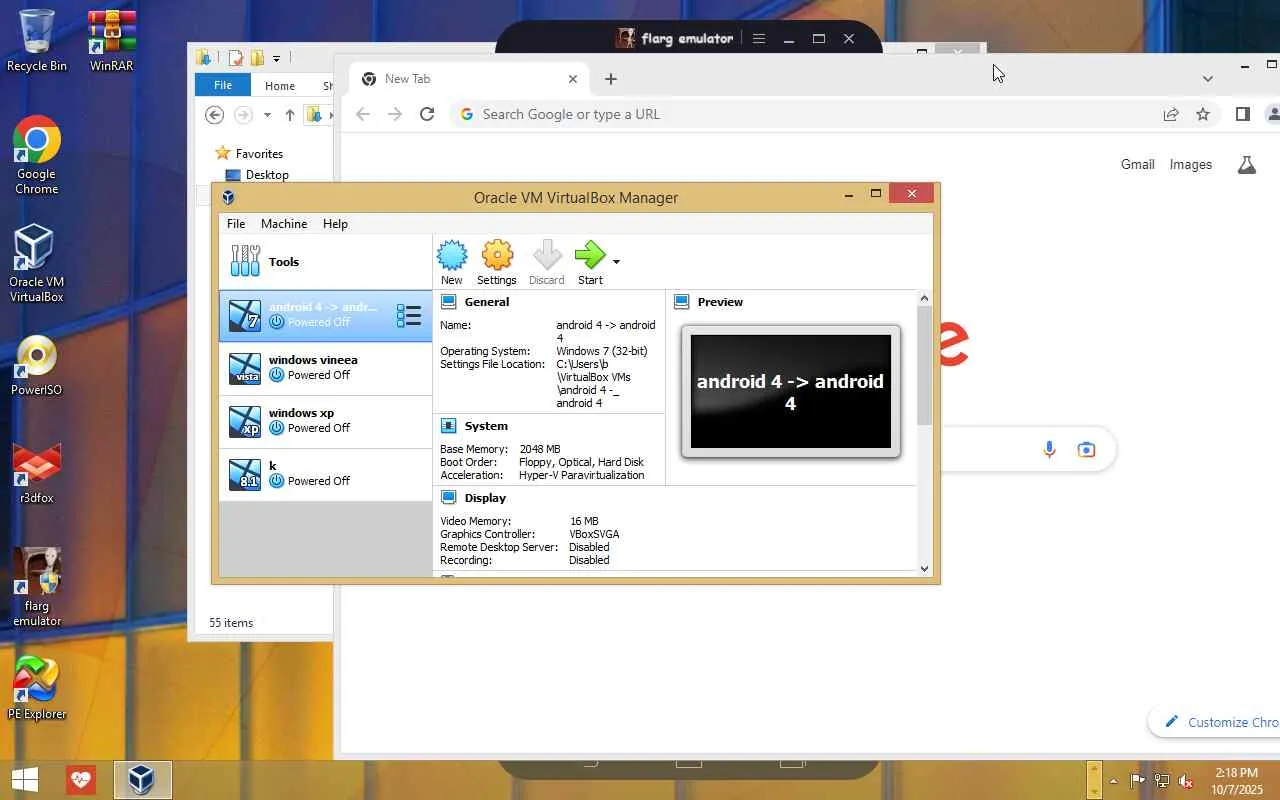Select Desktop under Favorites in Explorer

(x=266, y=175)
